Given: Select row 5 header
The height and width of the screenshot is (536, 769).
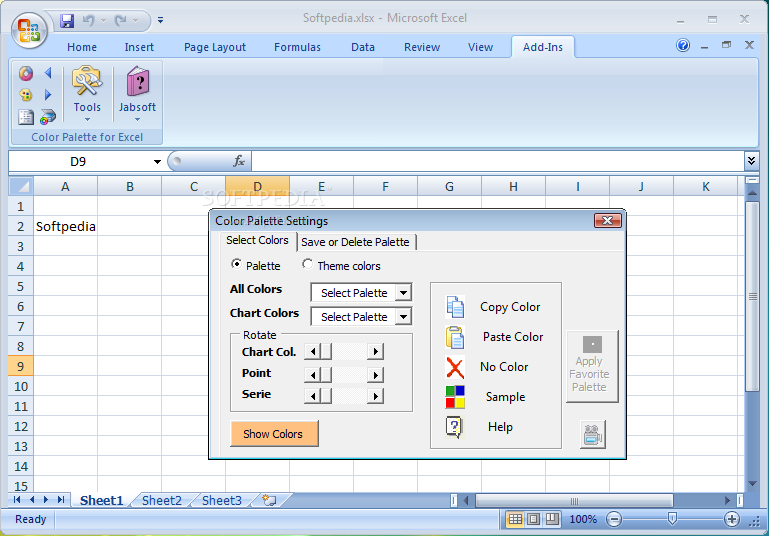Looking at the screenshot, I should point(21,286).
